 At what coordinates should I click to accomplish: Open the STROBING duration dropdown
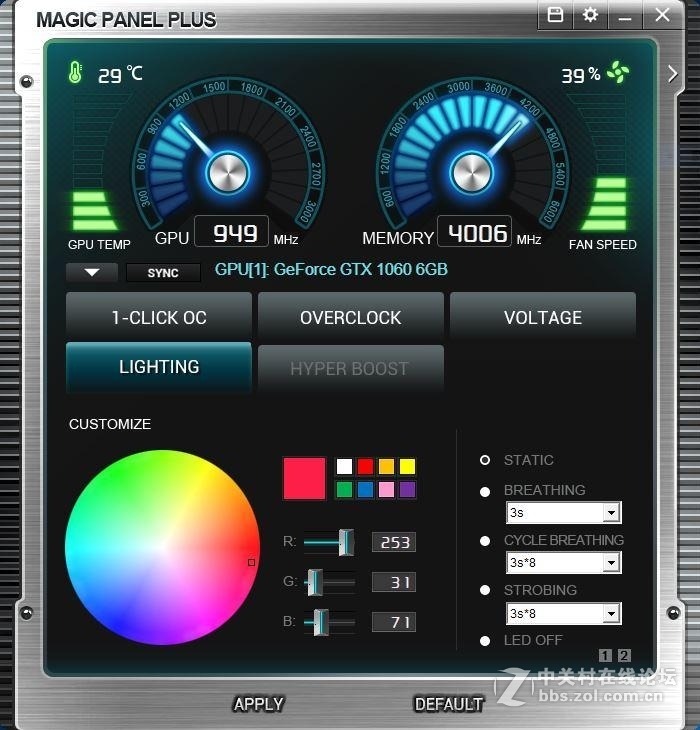coord(564,614)
